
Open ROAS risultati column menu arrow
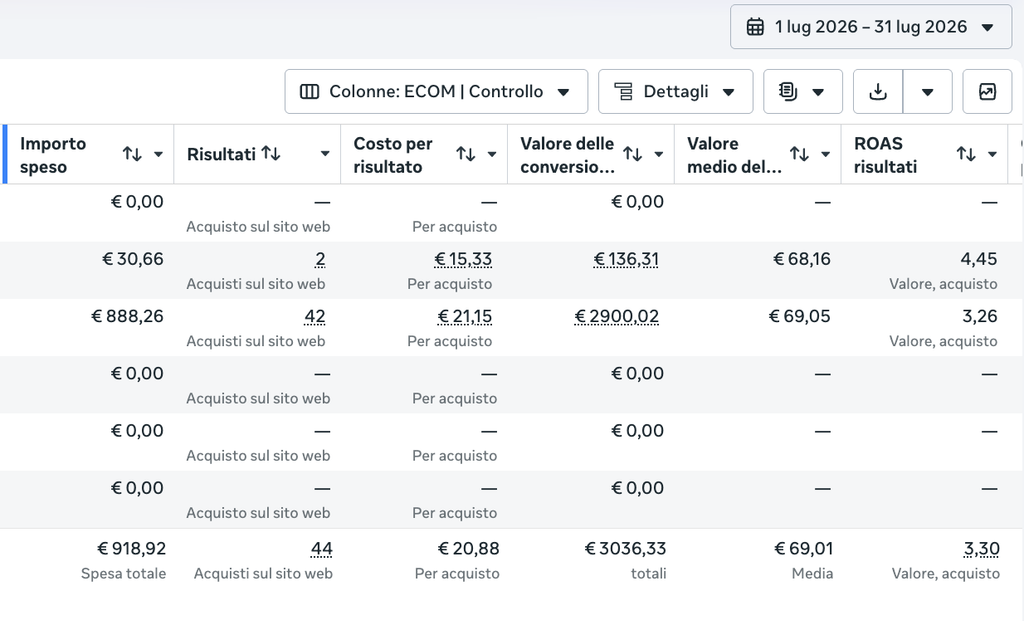(x=992, y=155)
